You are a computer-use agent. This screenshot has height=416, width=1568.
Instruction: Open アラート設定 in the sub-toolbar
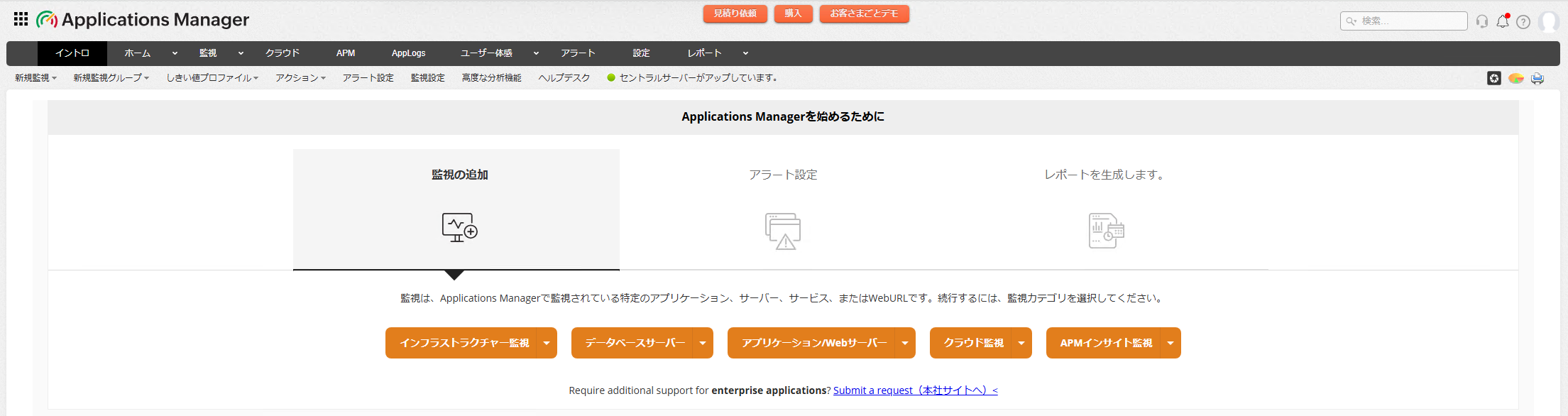[x=368, y=78]
